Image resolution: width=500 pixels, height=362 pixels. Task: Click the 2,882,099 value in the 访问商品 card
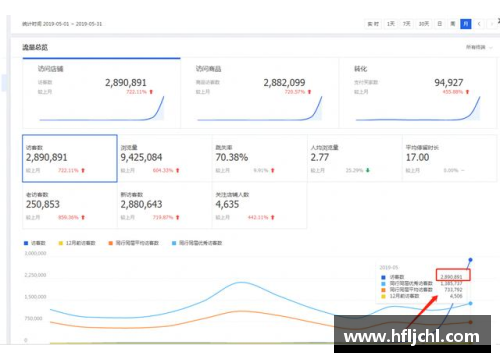coord(284,83)
